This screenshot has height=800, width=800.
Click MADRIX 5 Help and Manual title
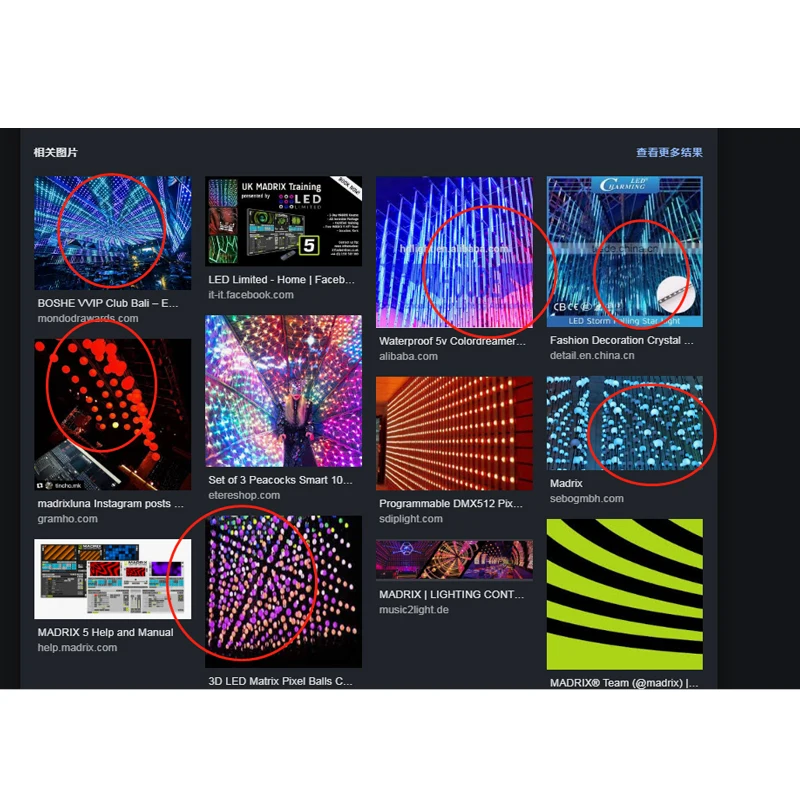105,632
